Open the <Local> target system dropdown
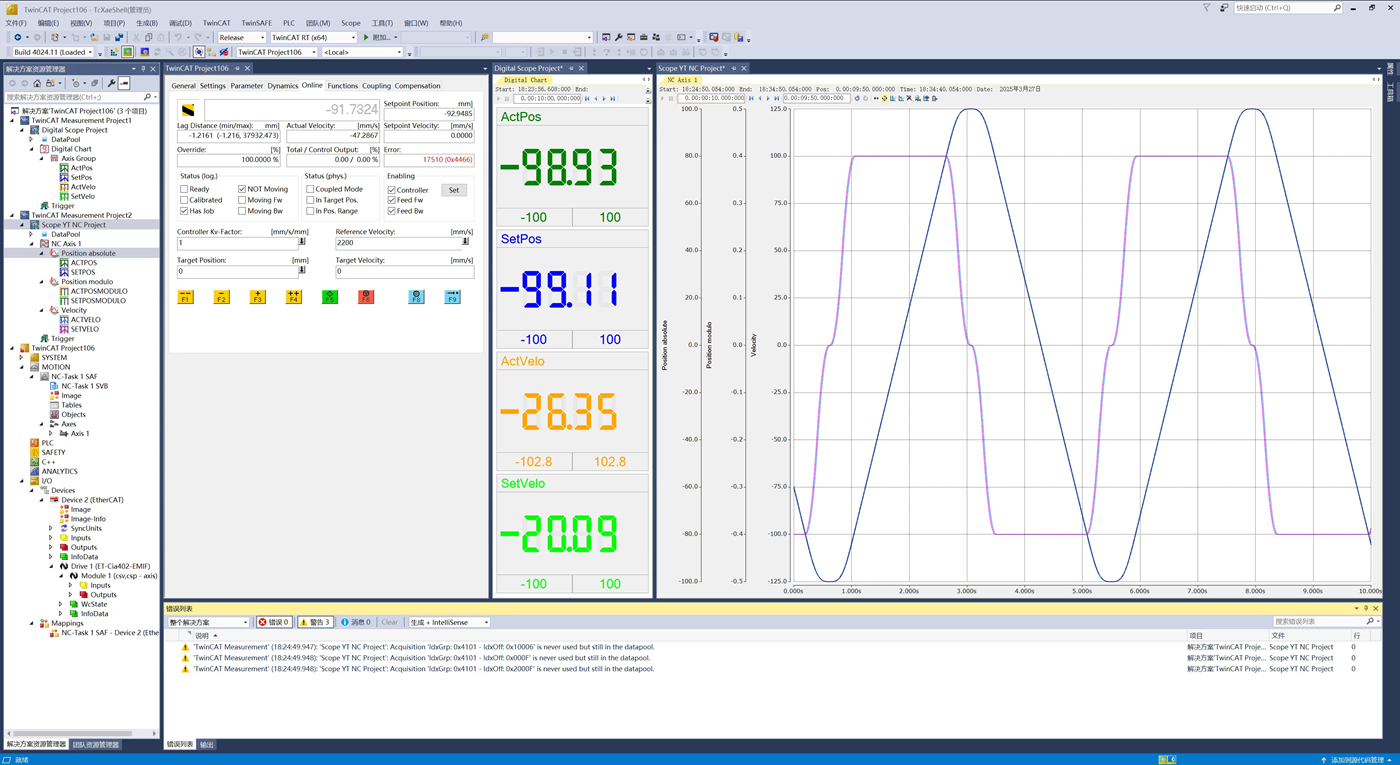The height and width of the screenshot is (765, 1400). tap(362, 52)
